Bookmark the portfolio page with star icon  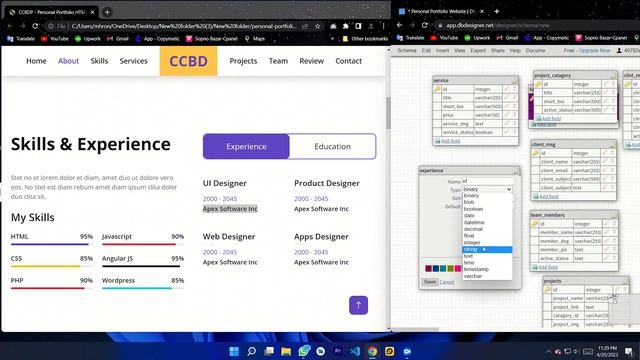coord(318,26)
